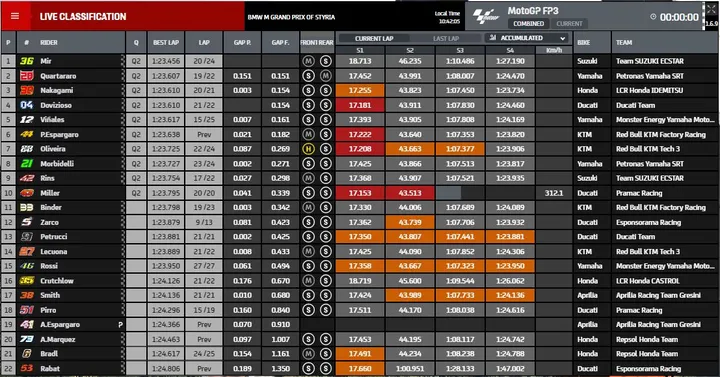Click Rossi's number 46 badge

tap(27, 266)
